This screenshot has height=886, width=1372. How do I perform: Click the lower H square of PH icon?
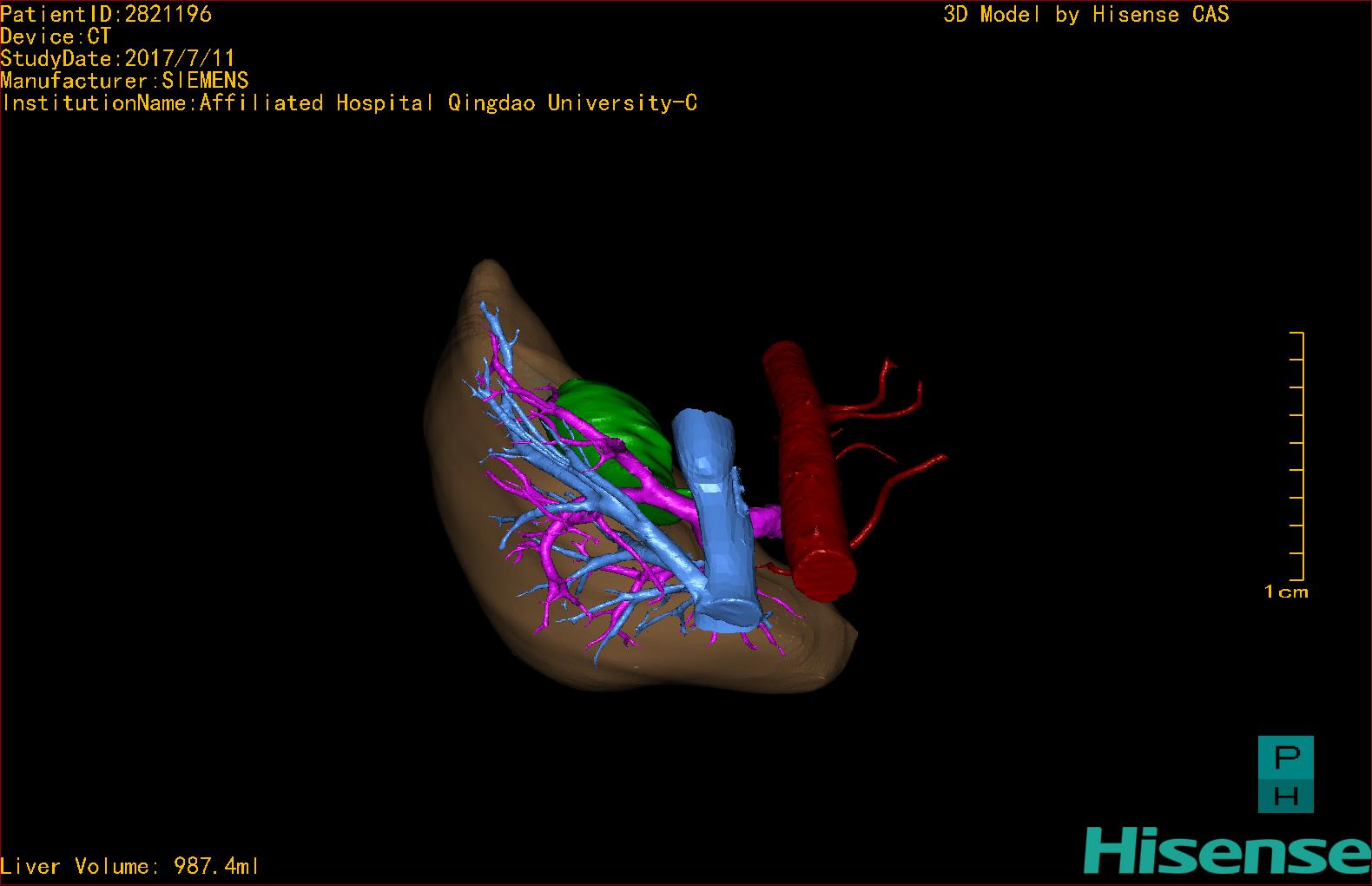[1286, 795]
